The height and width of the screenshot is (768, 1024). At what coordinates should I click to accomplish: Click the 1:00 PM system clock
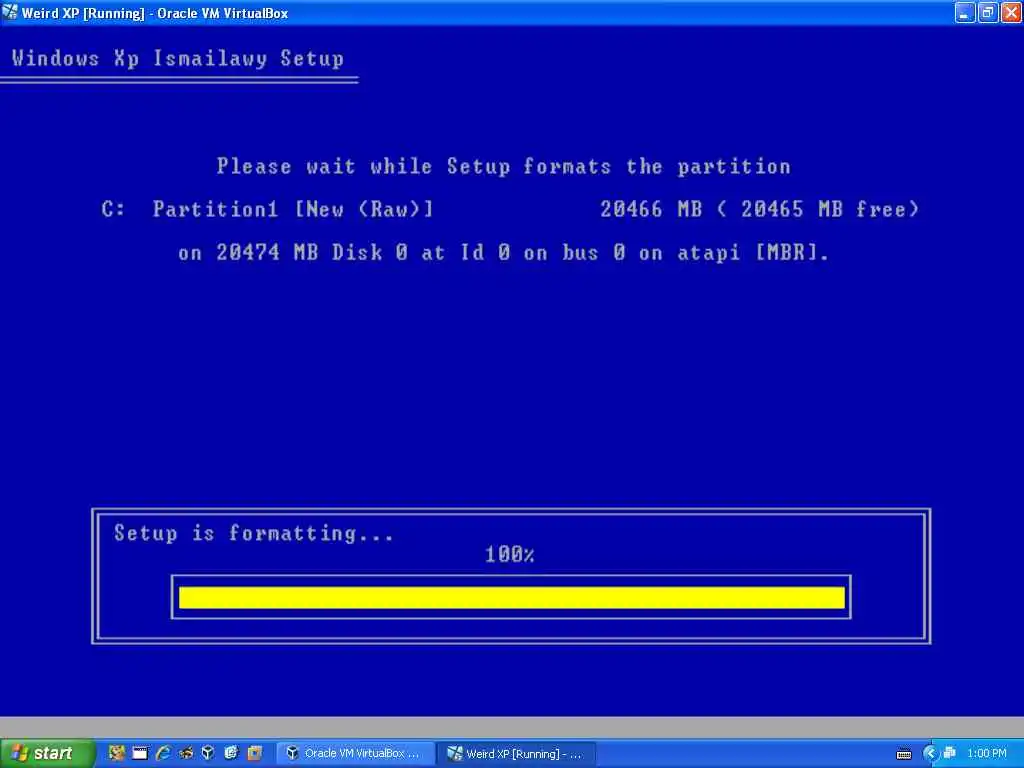[x=986, y=754]
